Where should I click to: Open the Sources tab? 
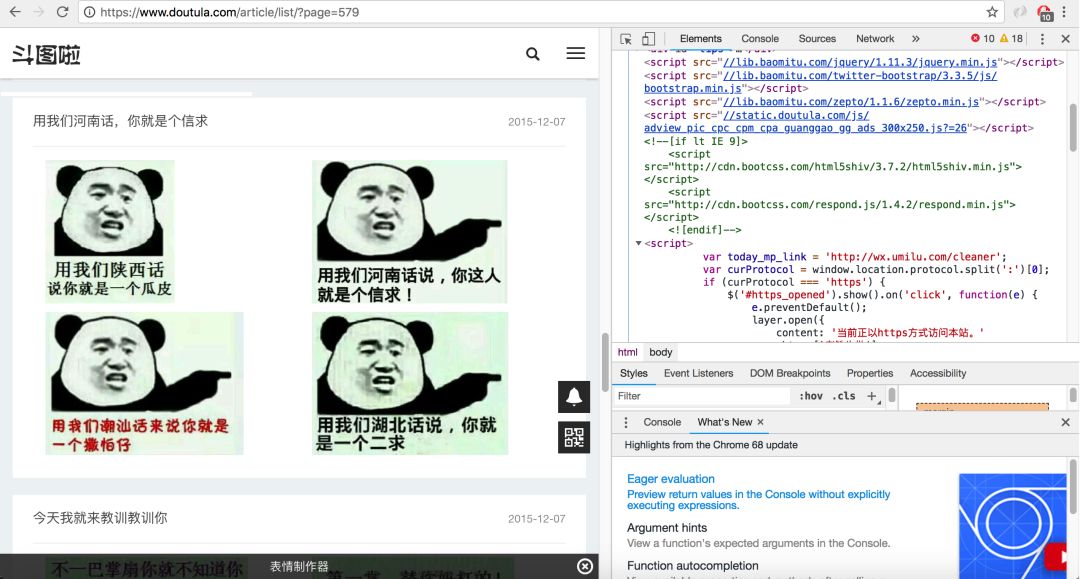click(x=817, y=39)
